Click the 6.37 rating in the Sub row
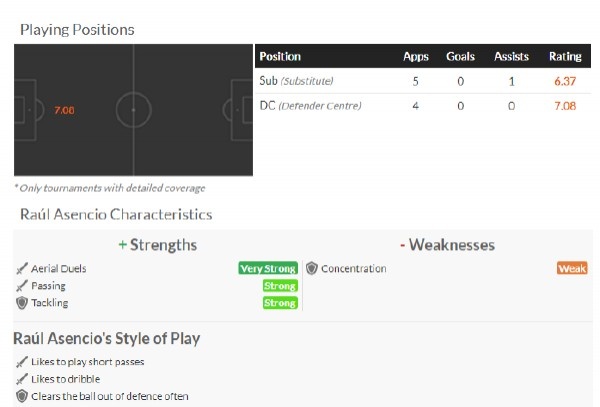The height and width of the screenshot is (407, 600). 565,81
